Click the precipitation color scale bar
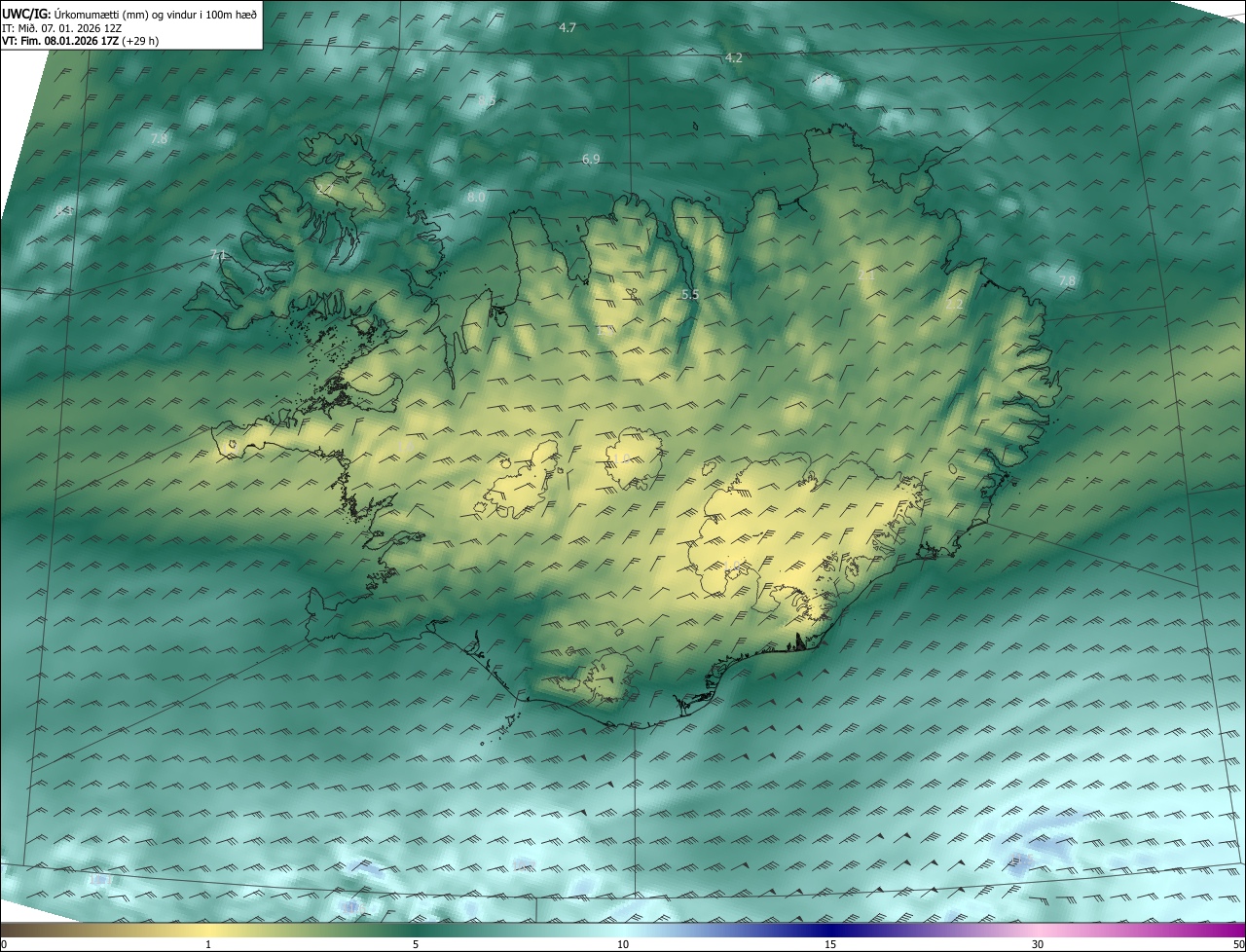The image size is (1246, 952). click(x=623, y=930)
